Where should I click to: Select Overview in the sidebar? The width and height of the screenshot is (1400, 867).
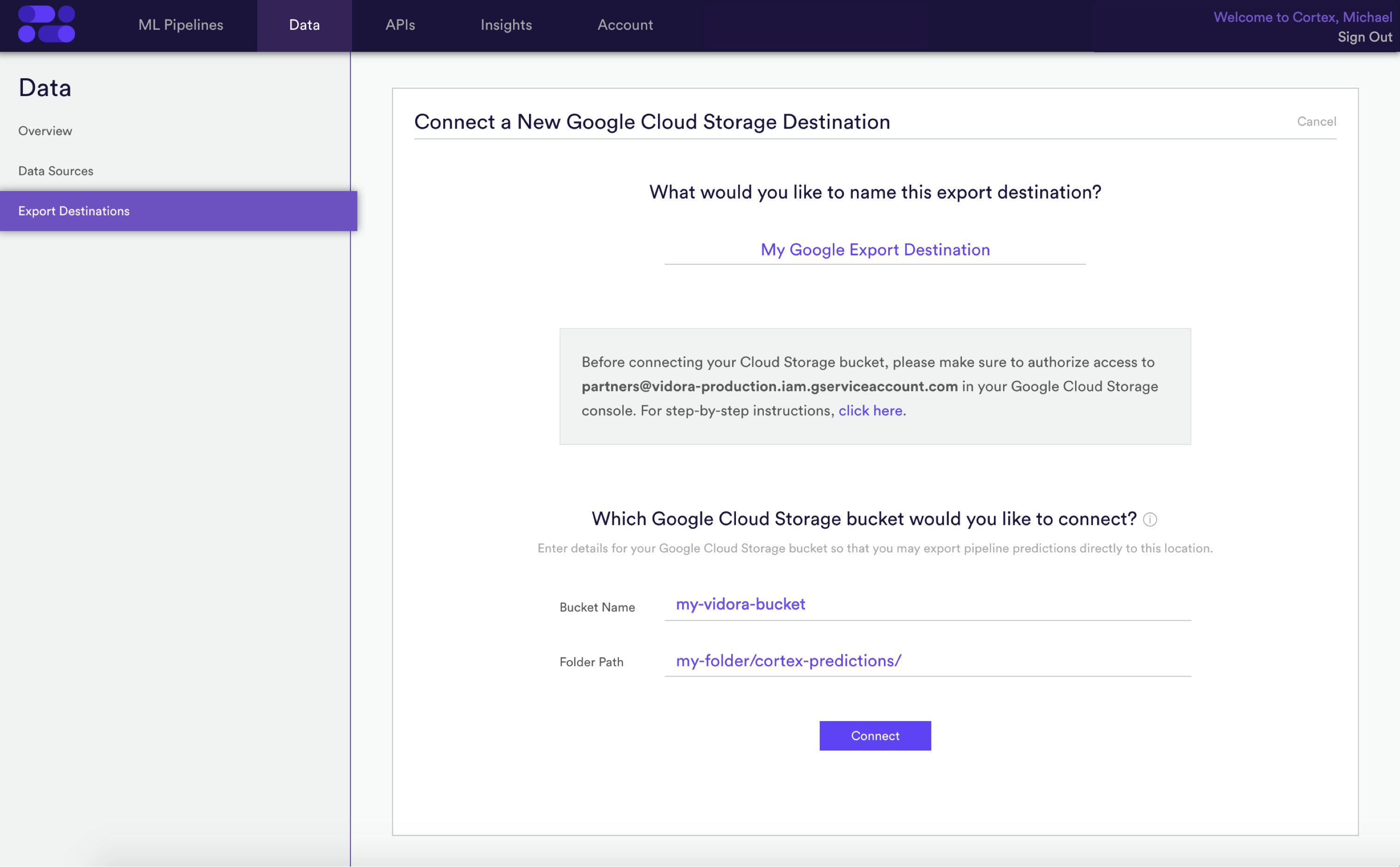point(45,131)
